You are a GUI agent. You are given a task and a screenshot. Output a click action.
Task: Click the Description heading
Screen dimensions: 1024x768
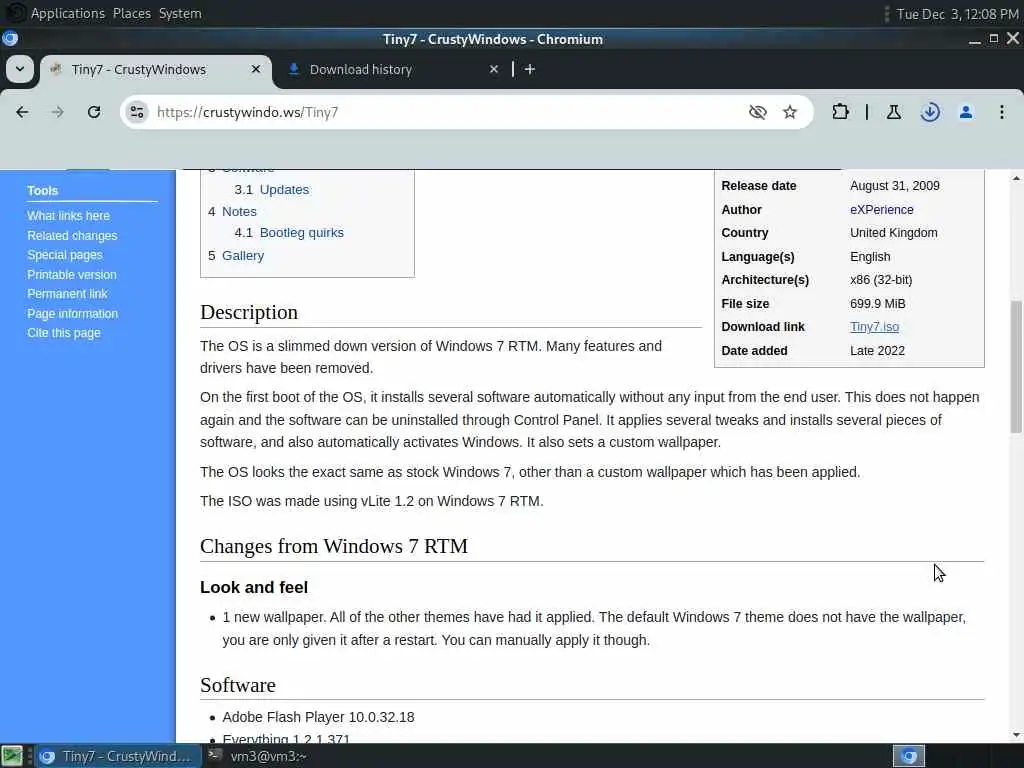point(249,312)
